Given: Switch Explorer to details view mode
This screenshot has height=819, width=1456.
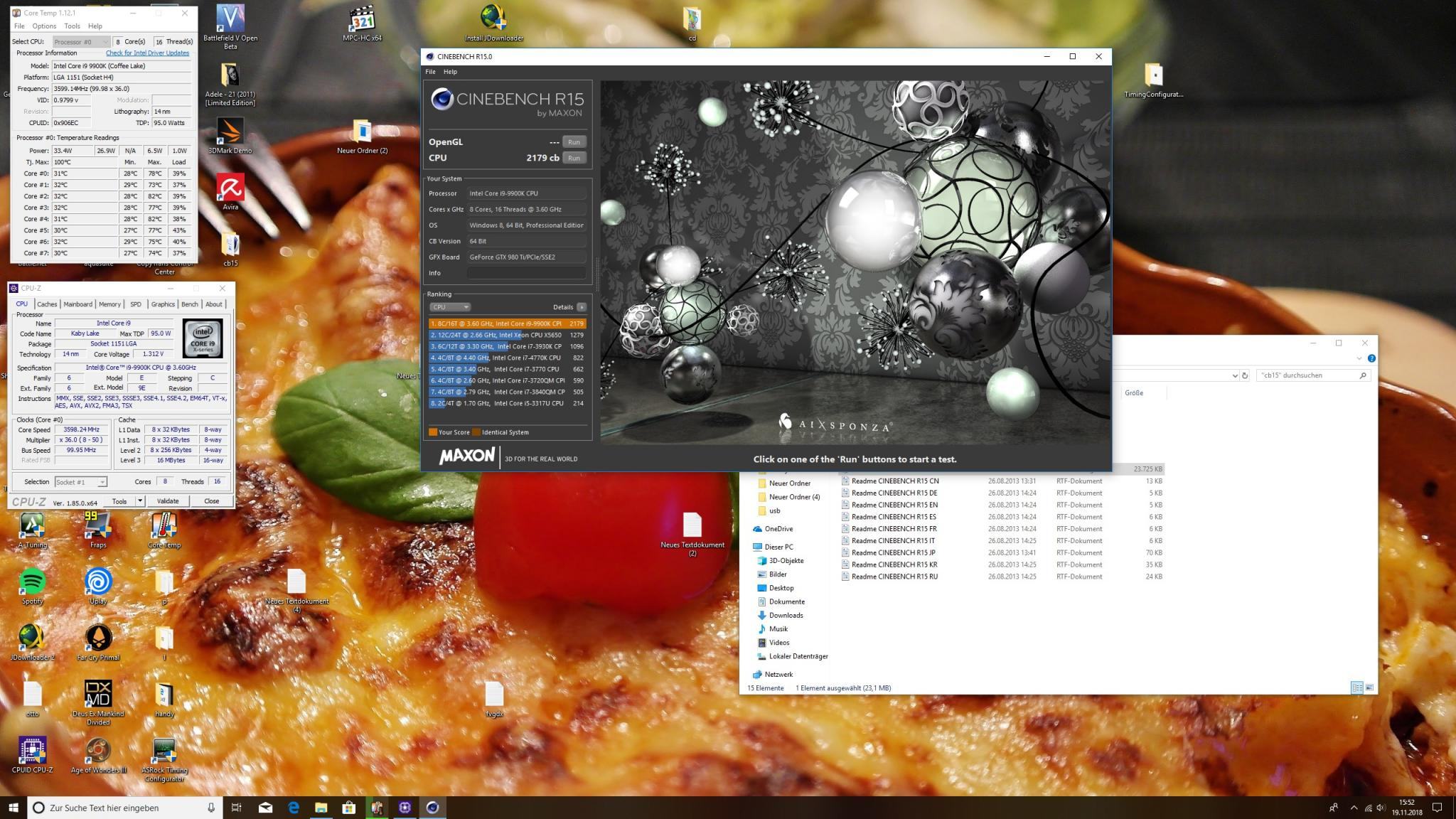Looking at the screenshot, I should click(1356, 687).
